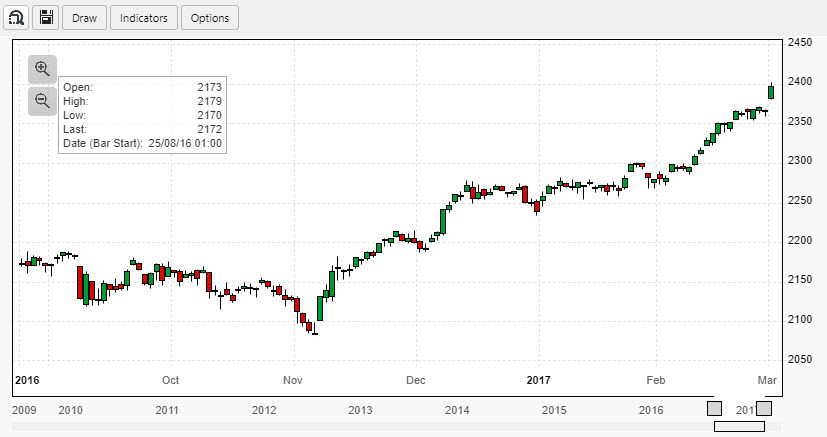The width and height of the screenshot is (827, 437).
Task: Click the left range selector handle
Action: (714, 408)
